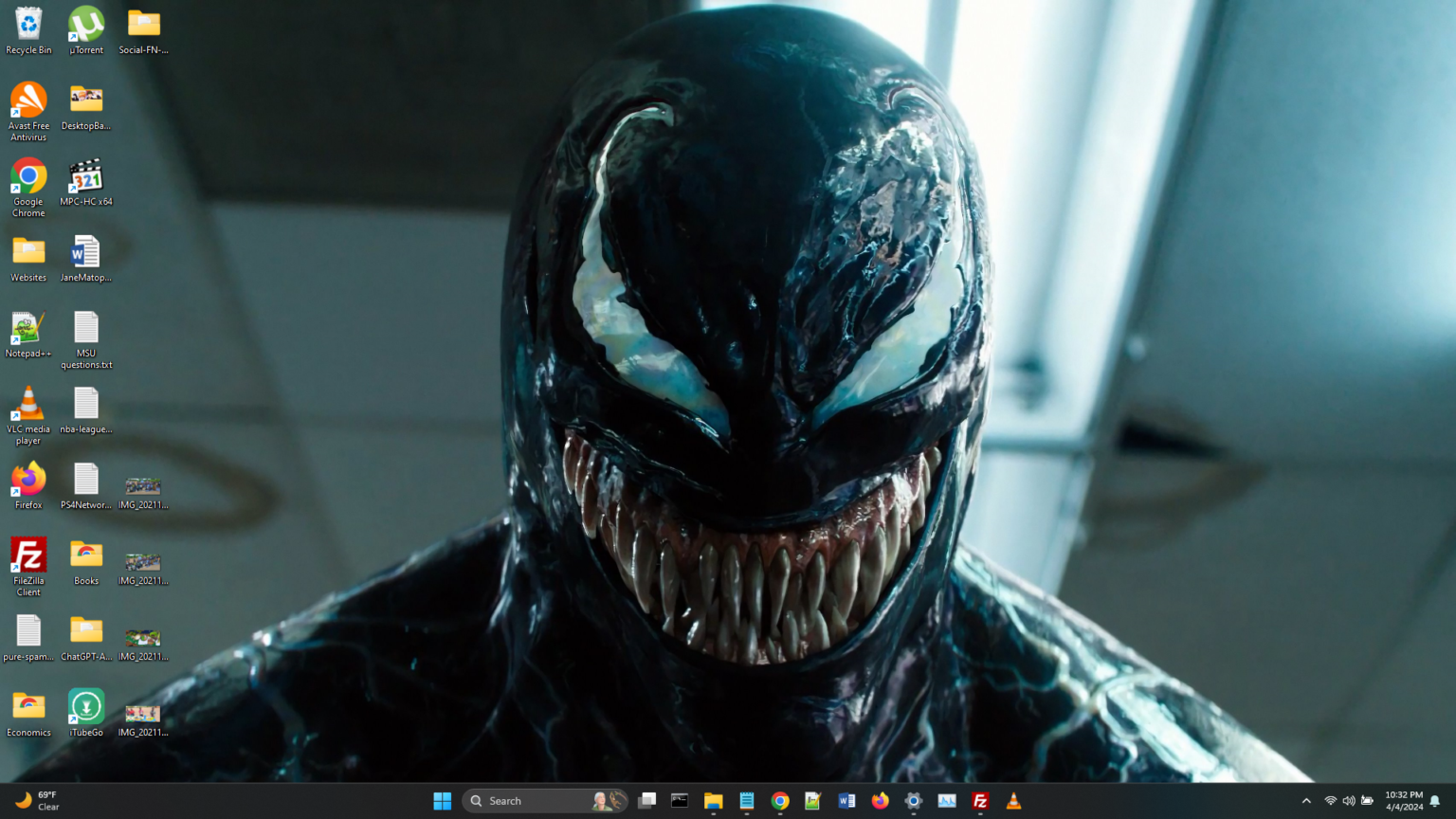Open File Explorer from the taskbar

pos(713,801)
